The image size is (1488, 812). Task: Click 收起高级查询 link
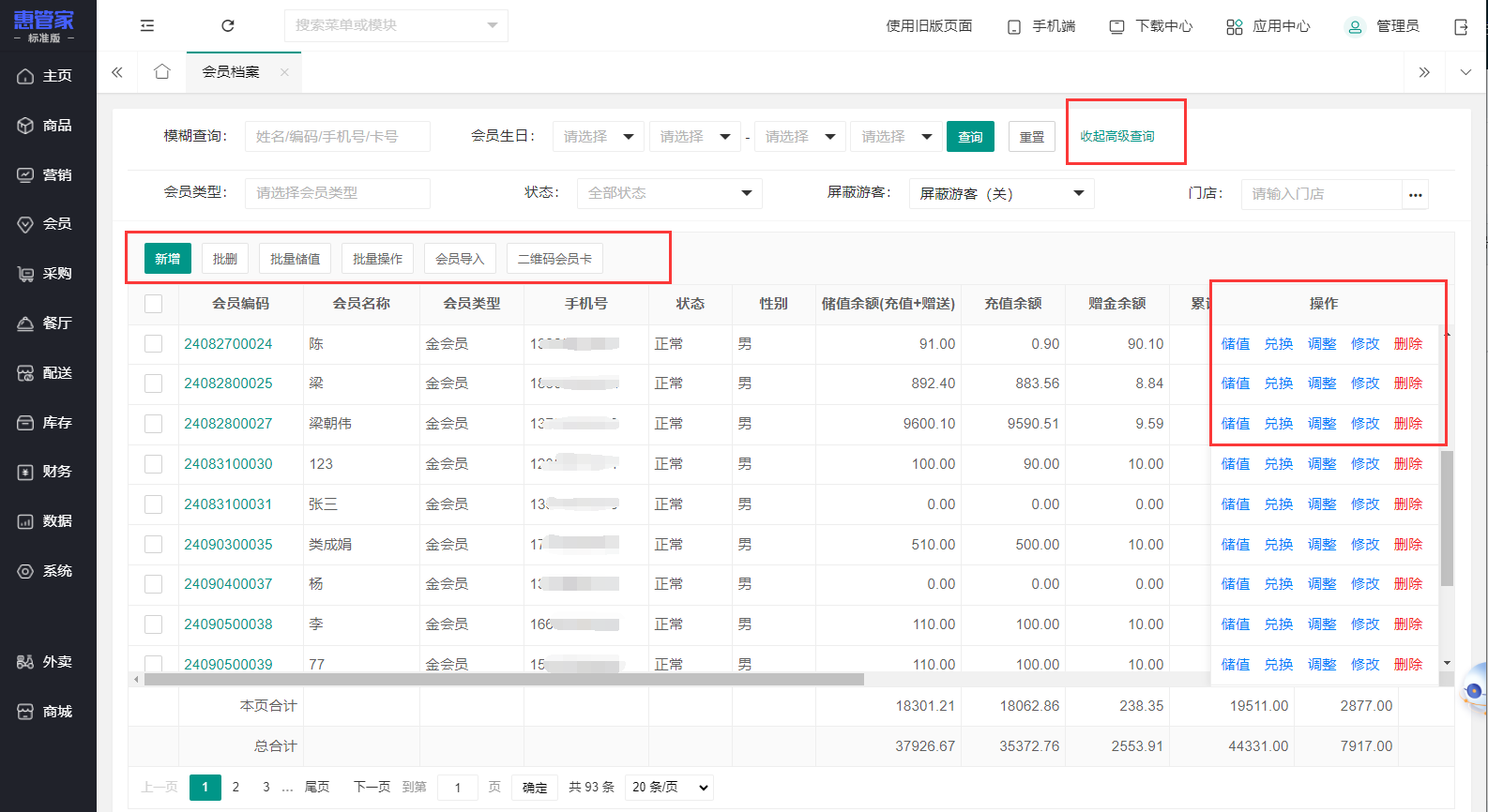(x=1117, y=137)
